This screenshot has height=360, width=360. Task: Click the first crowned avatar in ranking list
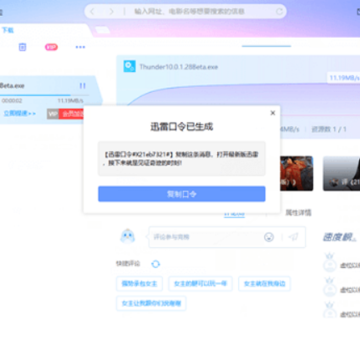tap(330, 262)
